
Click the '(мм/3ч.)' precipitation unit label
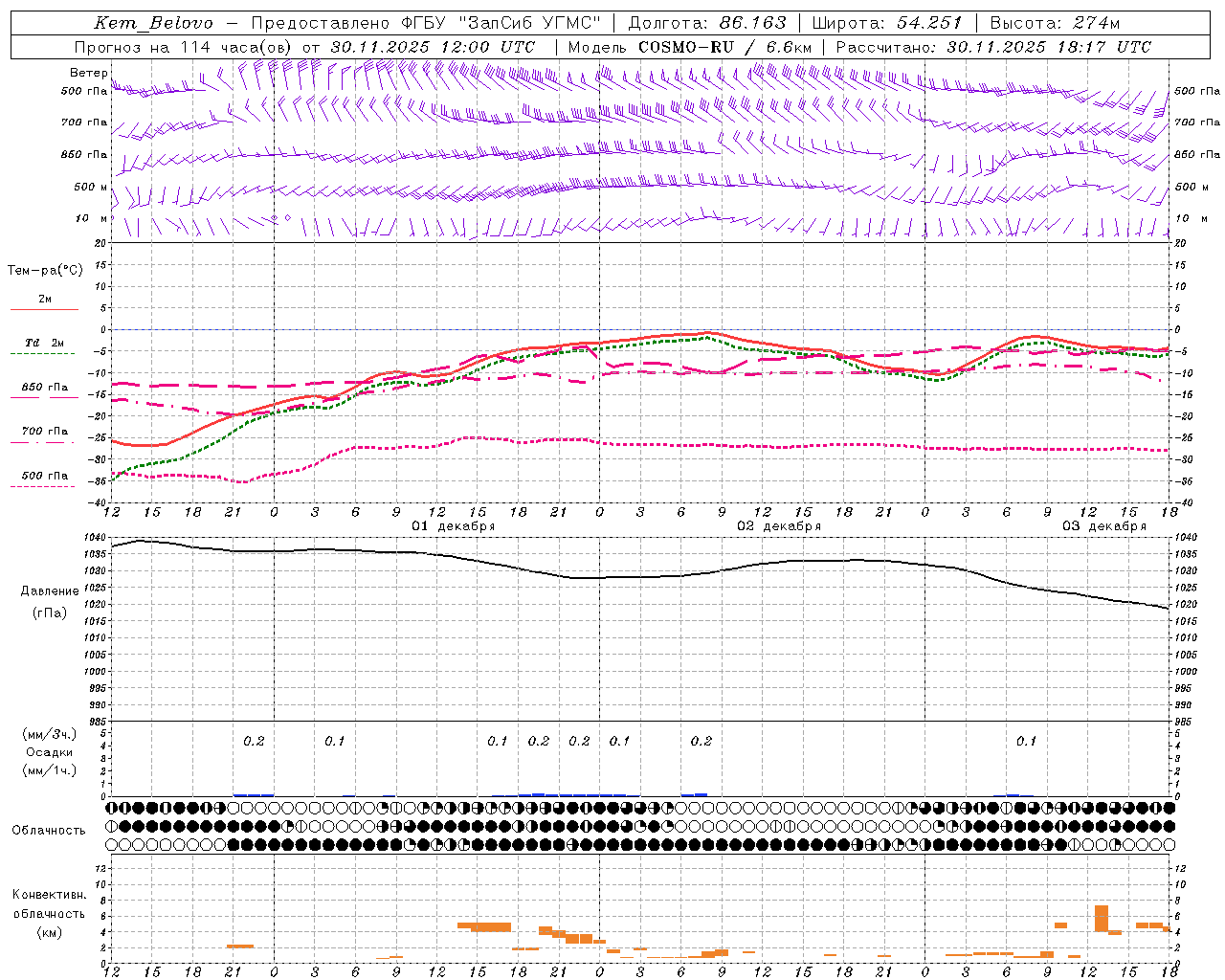tap(49, 734)
